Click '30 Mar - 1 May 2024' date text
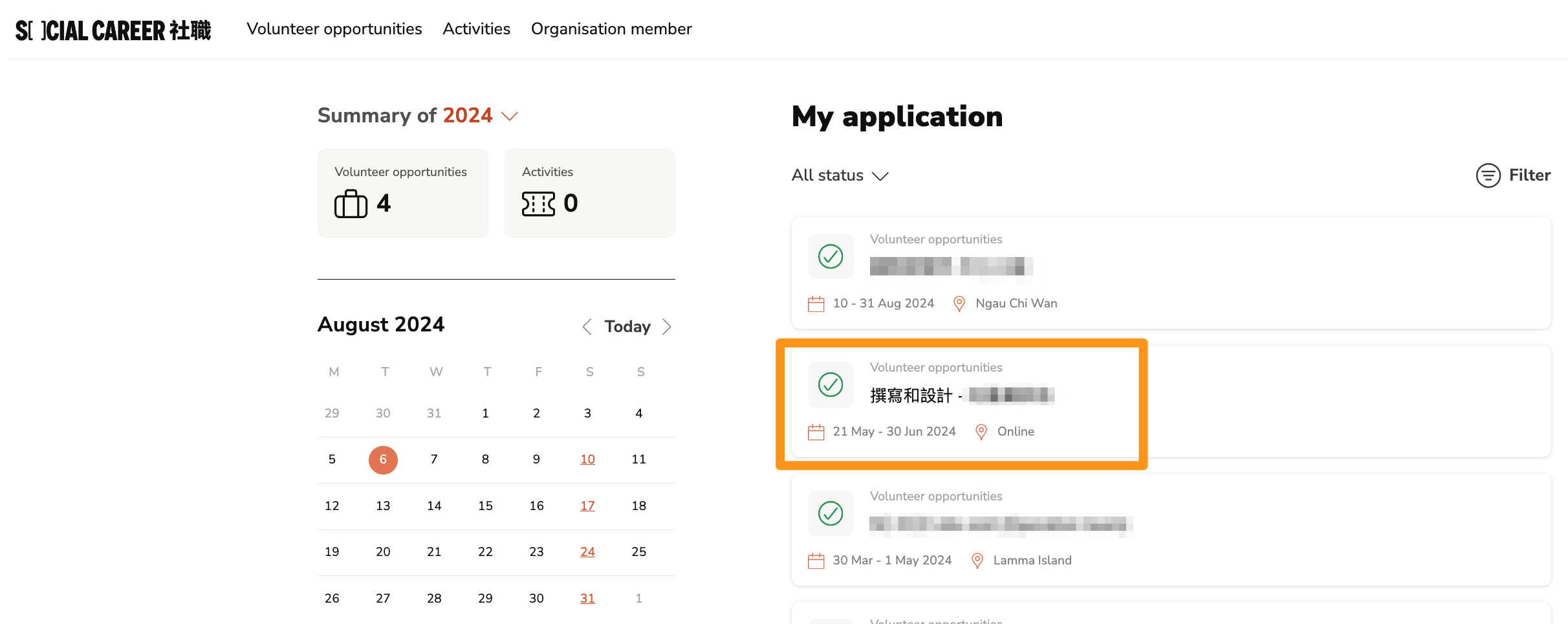 pyautogui.click(x=892, y=561)
